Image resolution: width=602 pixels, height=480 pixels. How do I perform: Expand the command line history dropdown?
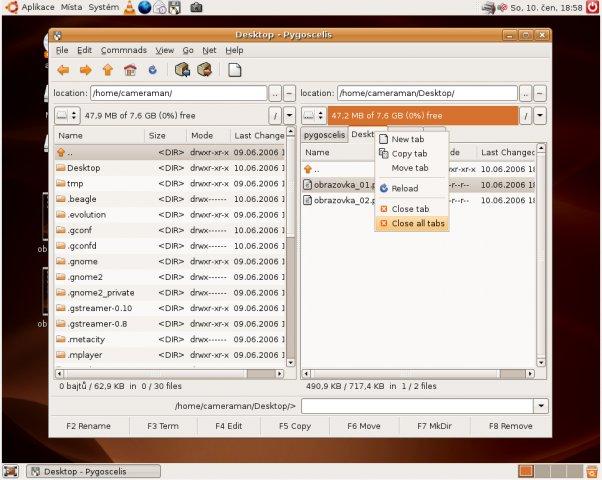coord(541,406)
